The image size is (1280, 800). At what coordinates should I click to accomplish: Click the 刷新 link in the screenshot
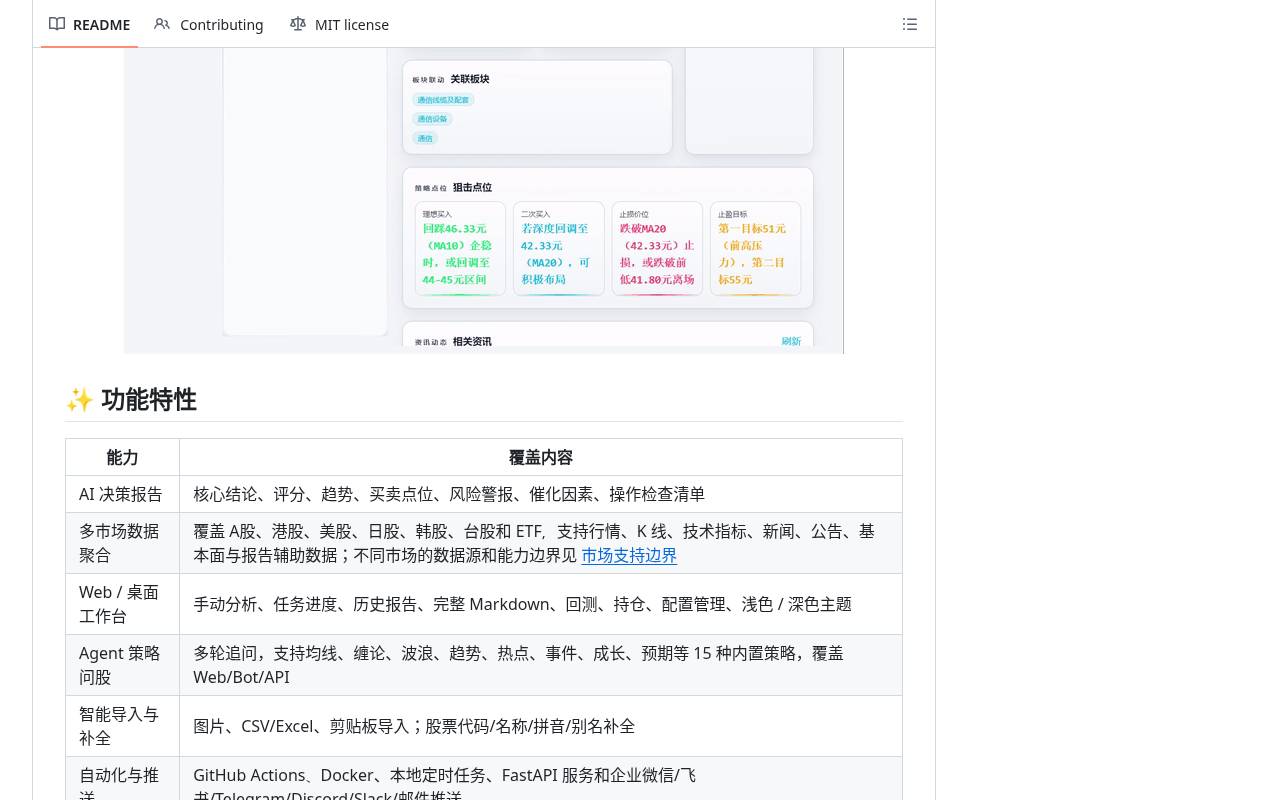[791, 341]
